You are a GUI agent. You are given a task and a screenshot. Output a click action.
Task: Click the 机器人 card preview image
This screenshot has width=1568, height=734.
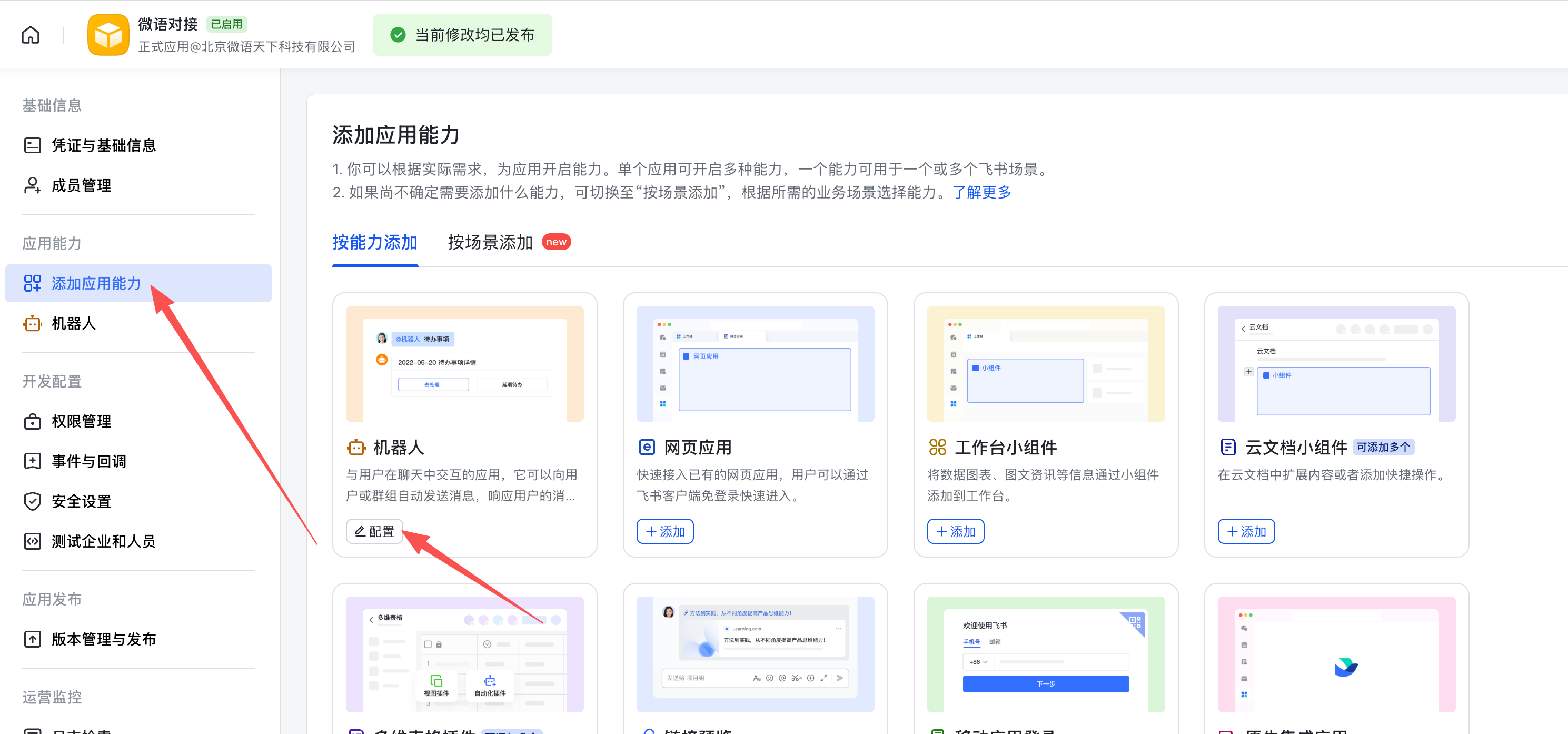pyautogui.click(x=464, y=363)
